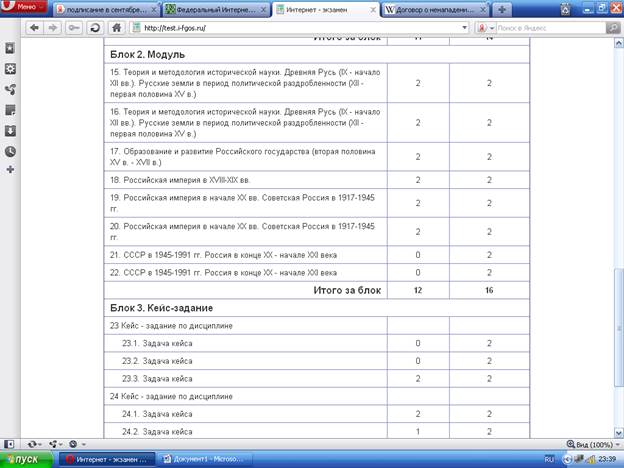
Task: Open the Вид (100%) zoom dropdown
Action: (593, 444)
